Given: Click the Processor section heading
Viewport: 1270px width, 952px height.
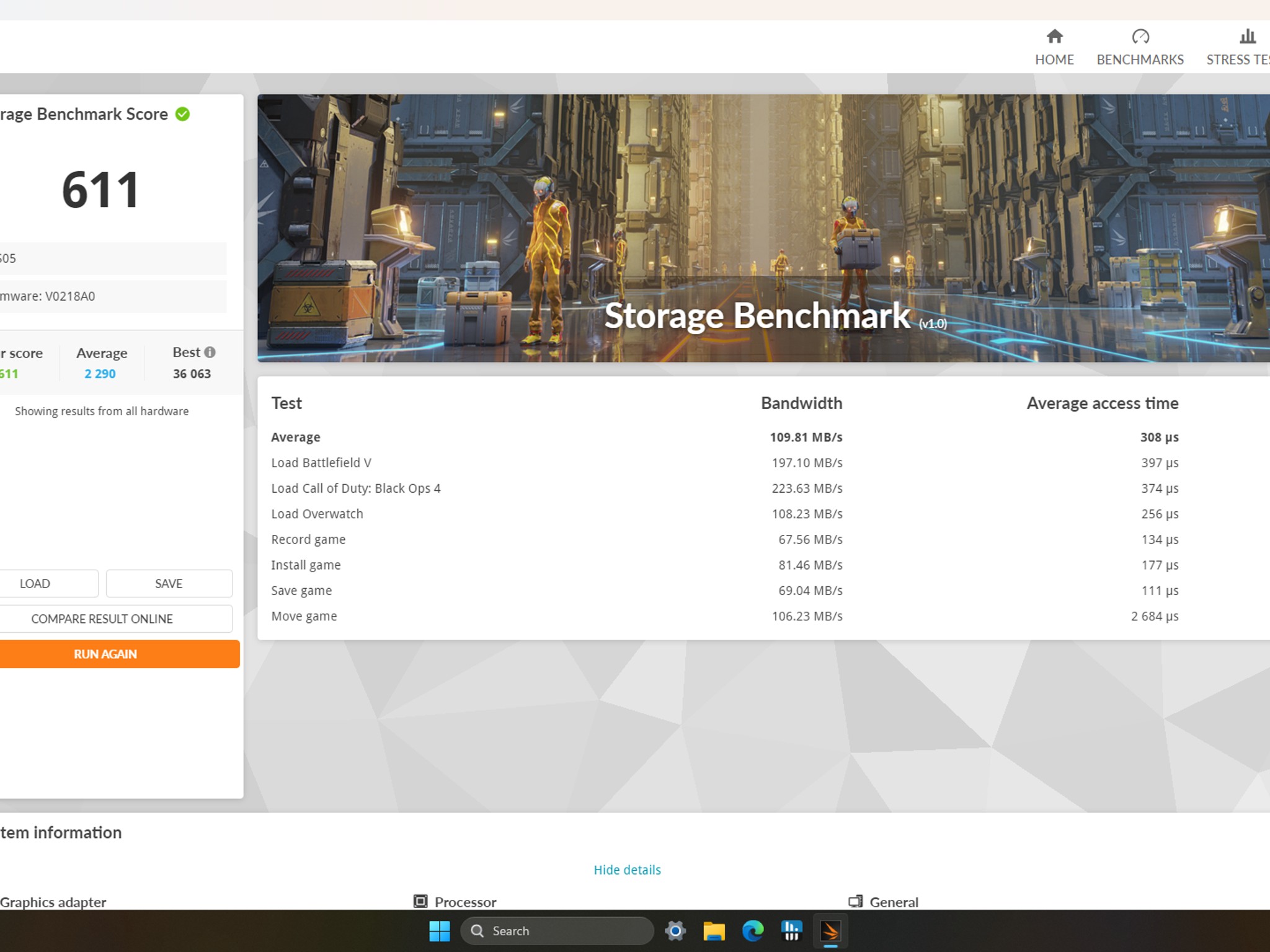Looking at the screenshot, I should click(465, 902).
